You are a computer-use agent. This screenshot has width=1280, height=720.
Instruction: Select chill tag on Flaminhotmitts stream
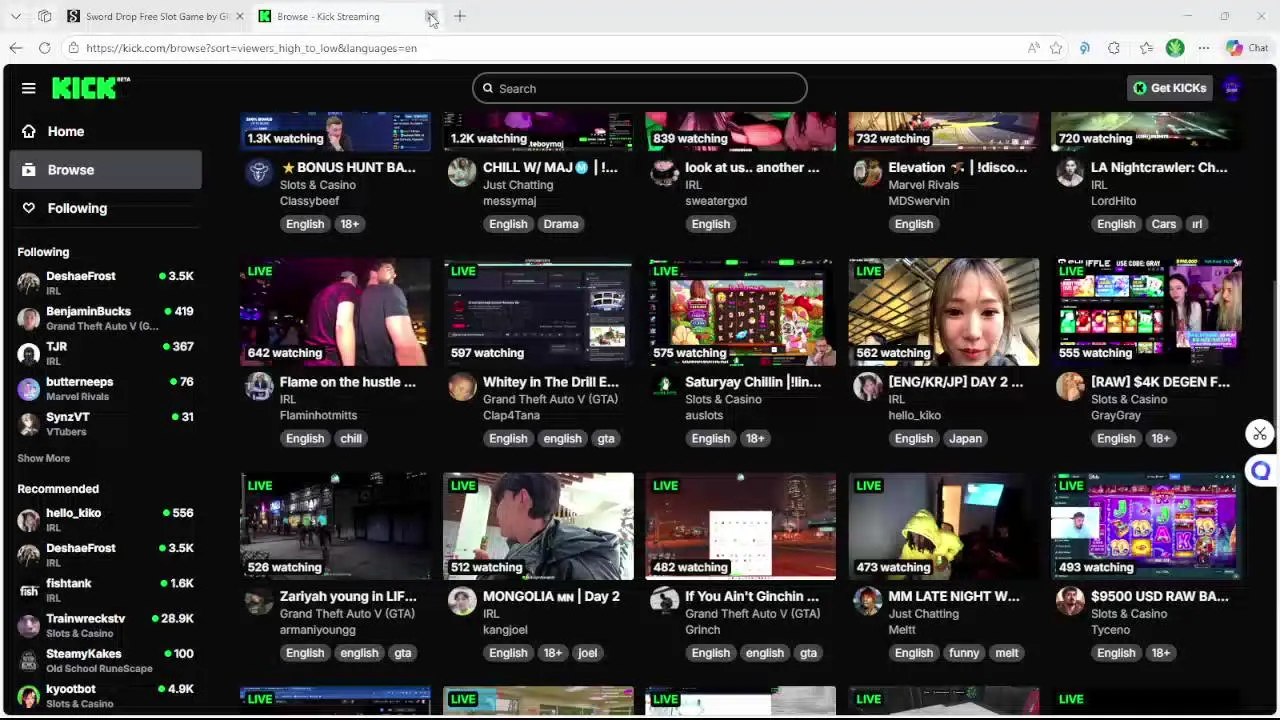tap(351, 438)
